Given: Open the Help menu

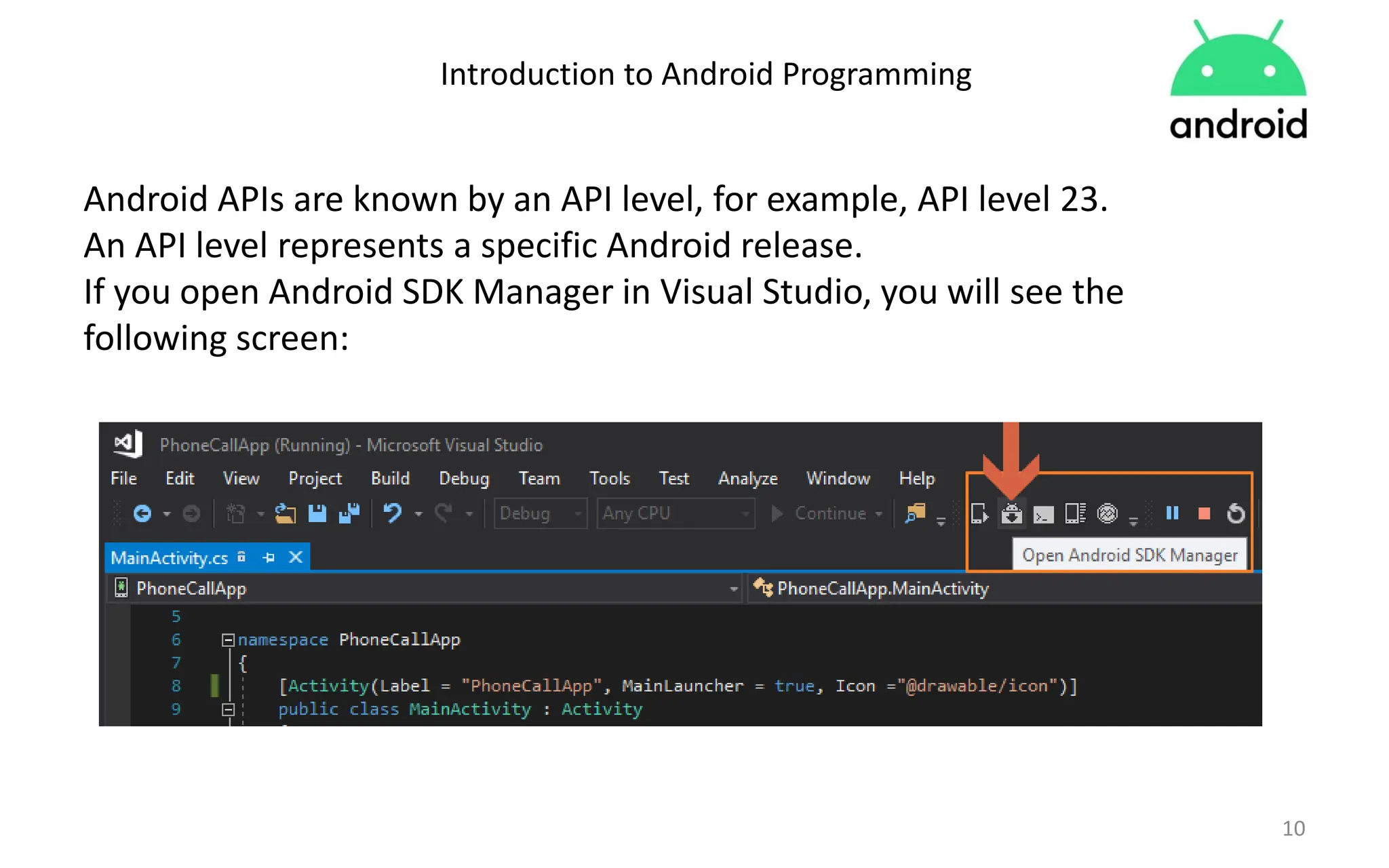Looking at the screenshot, I should [x=916, y=479].
